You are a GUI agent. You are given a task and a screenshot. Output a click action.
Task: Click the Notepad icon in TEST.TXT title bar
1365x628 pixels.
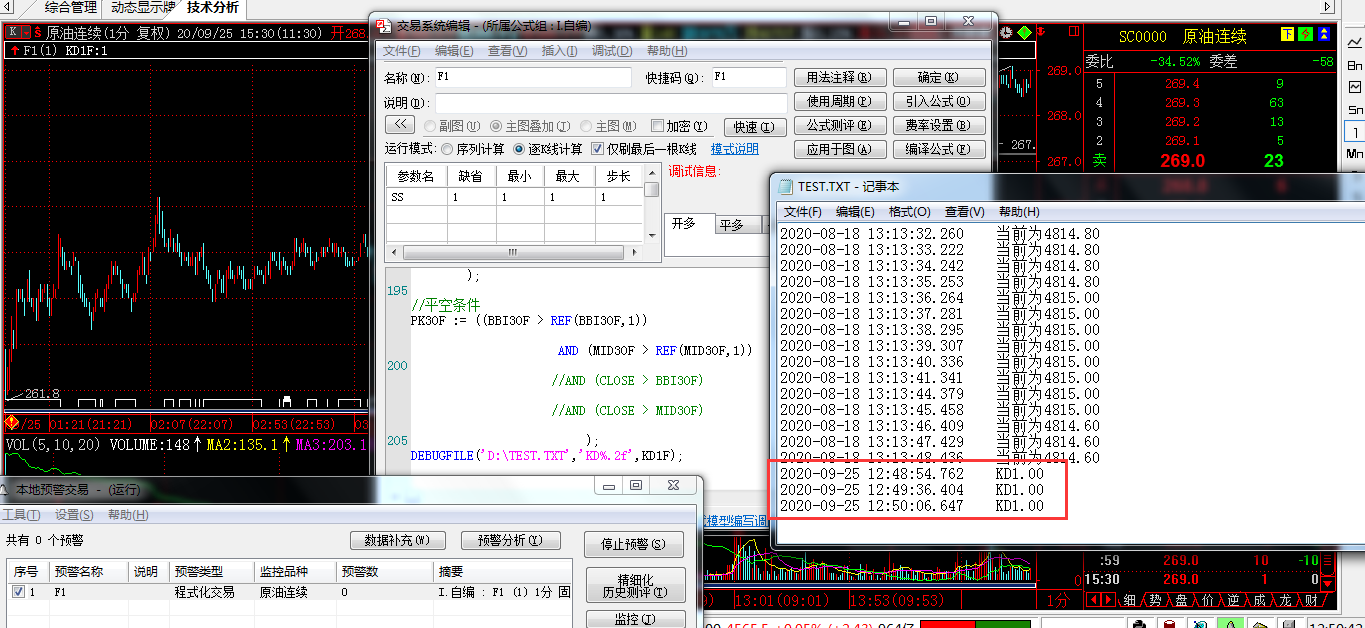point(785,186)
